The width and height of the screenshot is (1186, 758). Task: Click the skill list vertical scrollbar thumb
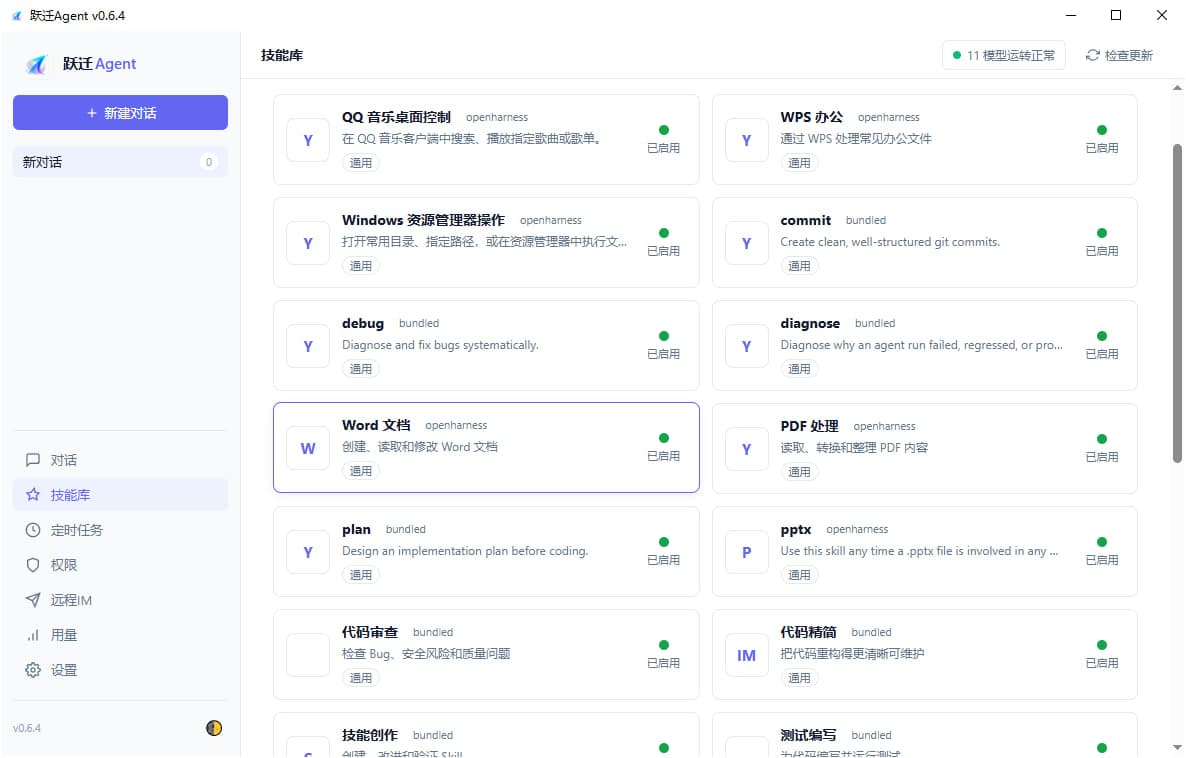(1177, 303)
